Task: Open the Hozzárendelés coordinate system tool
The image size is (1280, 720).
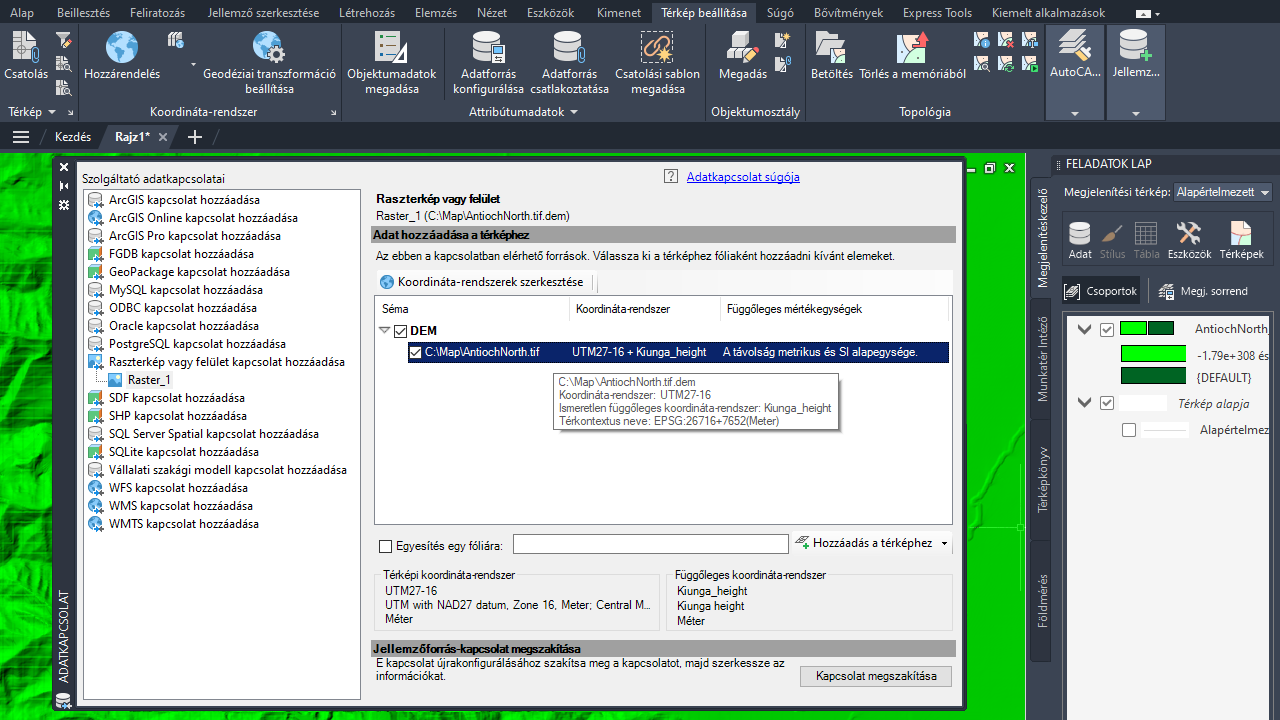Action: pyautogui.click(x=122, y=55)
